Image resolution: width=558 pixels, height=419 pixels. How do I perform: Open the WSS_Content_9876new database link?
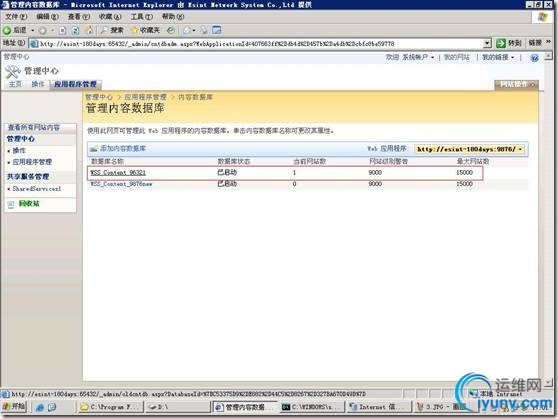(x=121, y=184)
